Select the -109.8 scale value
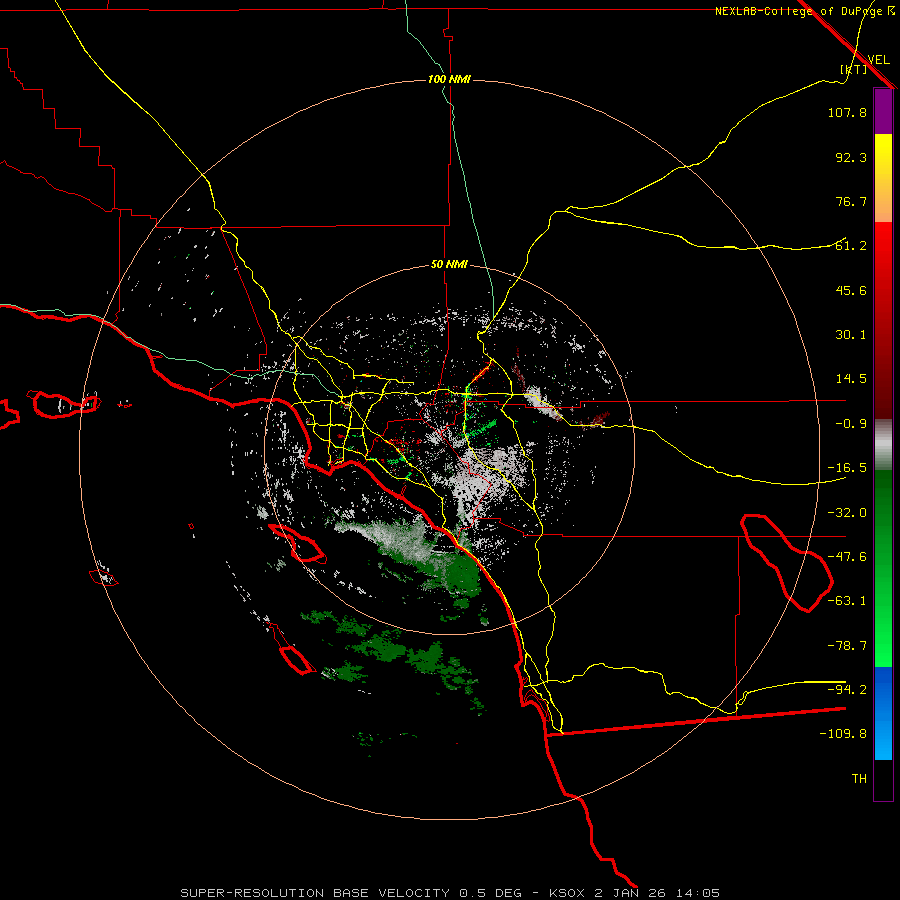This screenshot has width=900, height=900. tap(843, 734)
